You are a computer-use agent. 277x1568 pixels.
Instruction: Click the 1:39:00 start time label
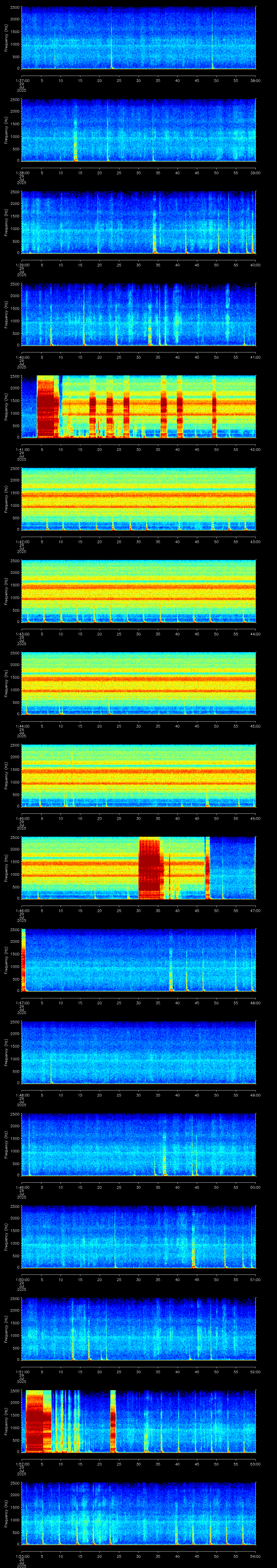22,265
